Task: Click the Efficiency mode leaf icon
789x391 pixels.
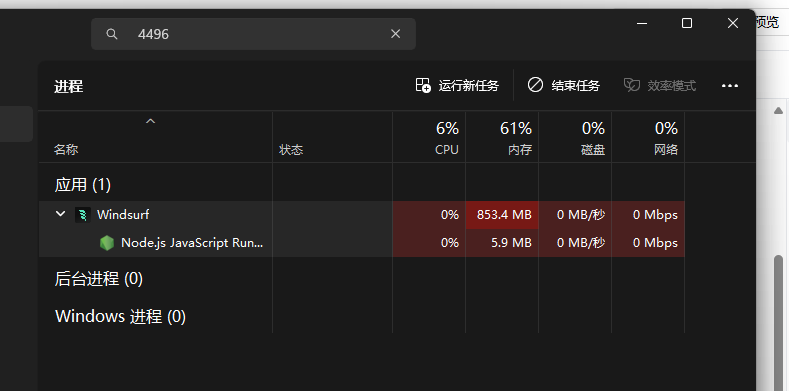Action: (x=632, y=85)
